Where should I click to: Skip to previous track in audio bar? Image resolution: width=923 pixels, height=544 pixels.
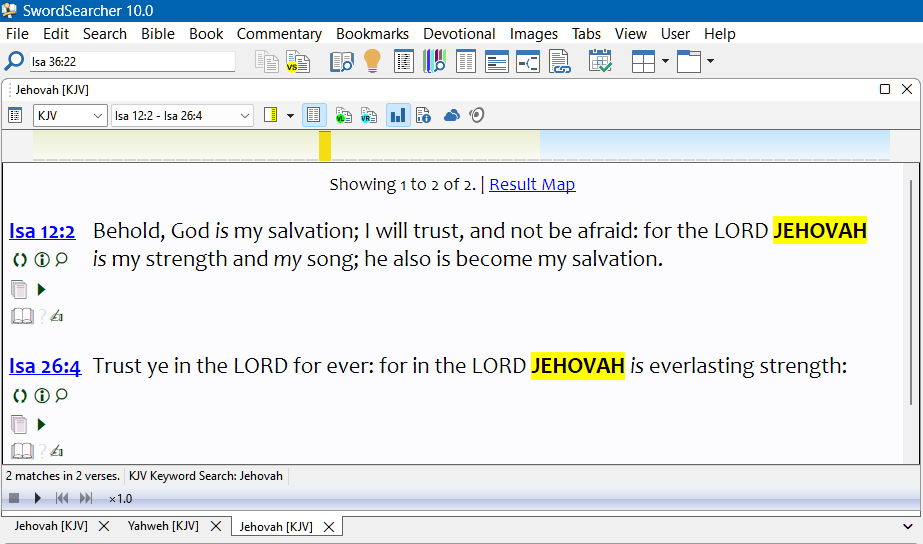point(62,498)
